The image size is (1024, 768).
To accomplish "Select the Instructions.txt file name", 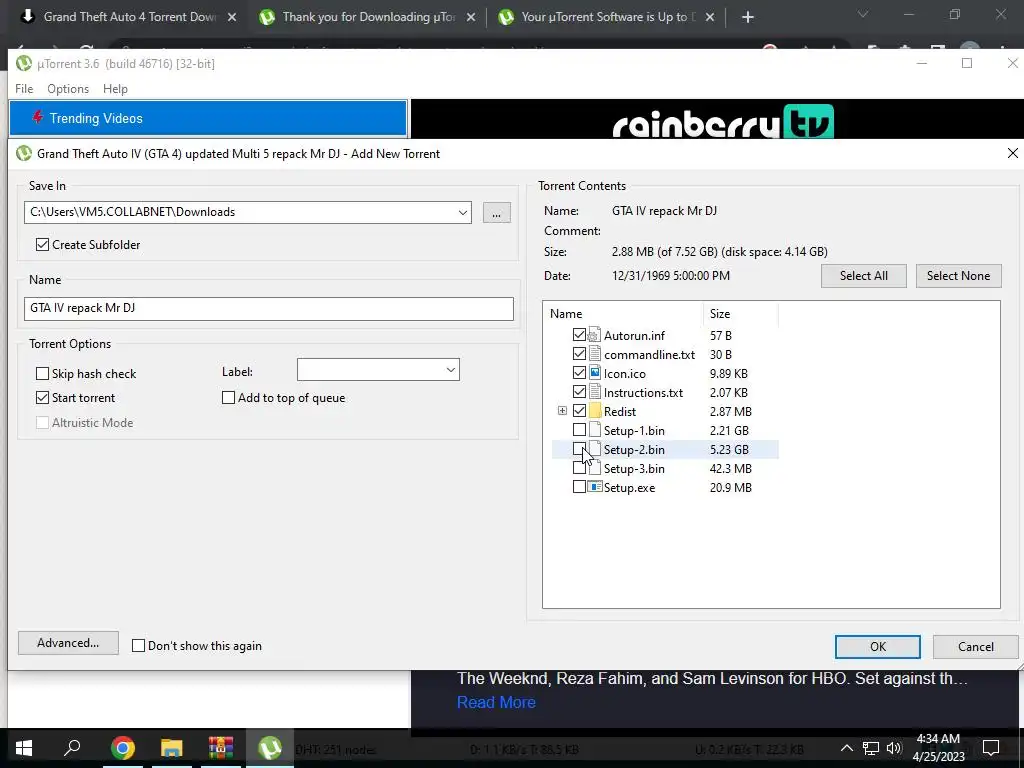I will (x=643, y=392).
